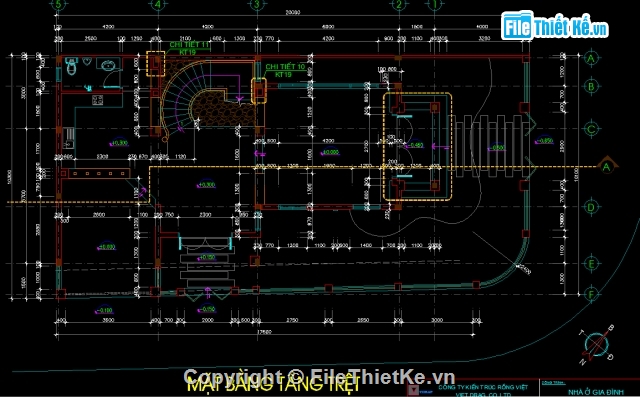
Task: Click the '±0.000' level marker
Action: (x=330, y=152)
